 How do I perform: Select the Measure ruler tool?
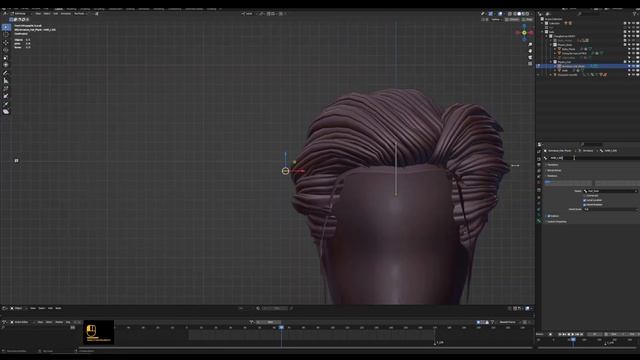(6, 81)
